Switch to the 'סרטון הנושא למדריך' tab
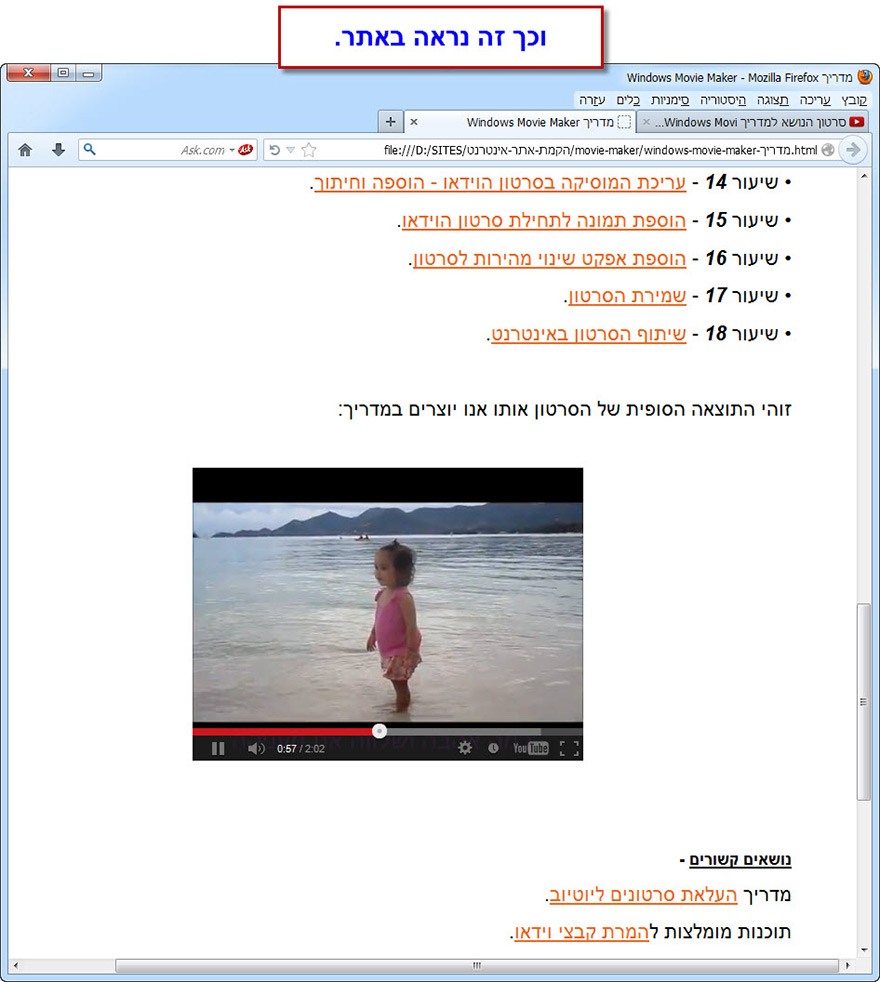Viewport: 880px width, 982px height. [x=752, y=122]
